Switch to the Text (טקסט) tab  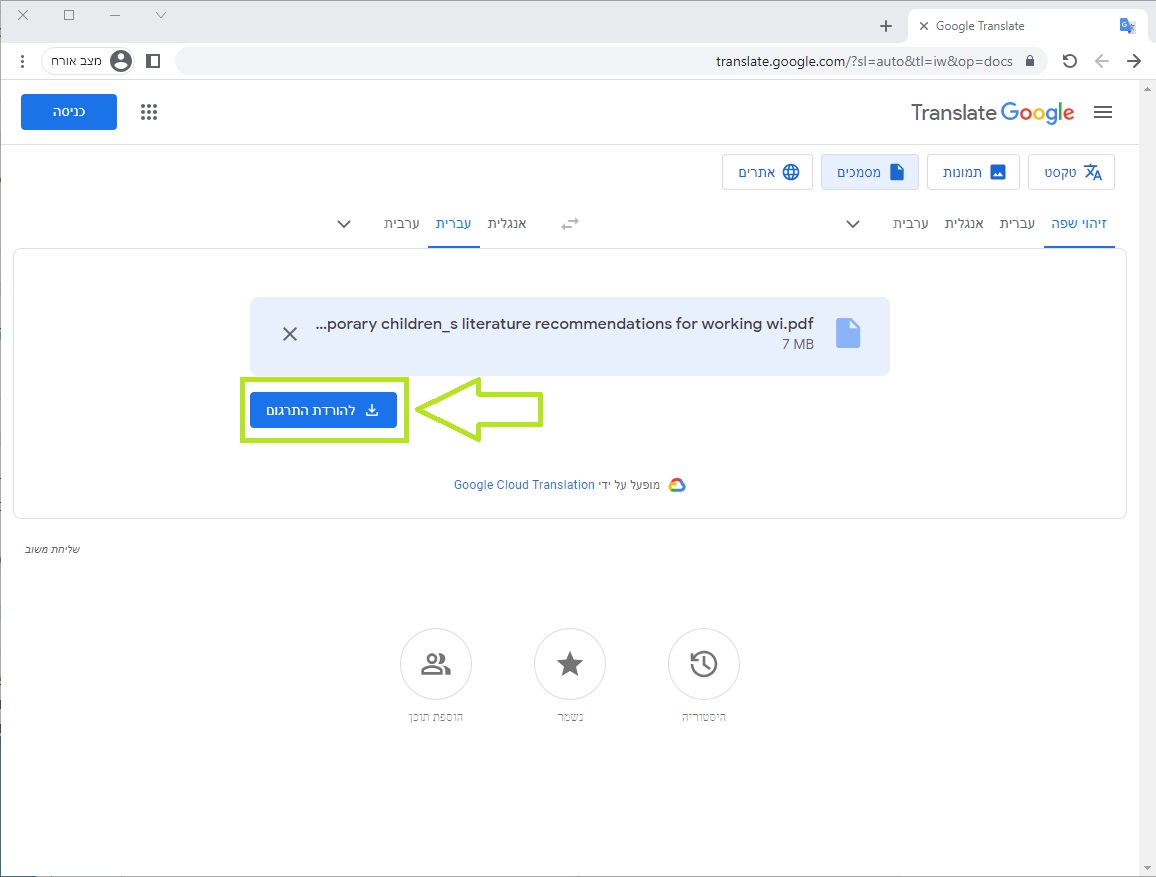coord(1073,172)
